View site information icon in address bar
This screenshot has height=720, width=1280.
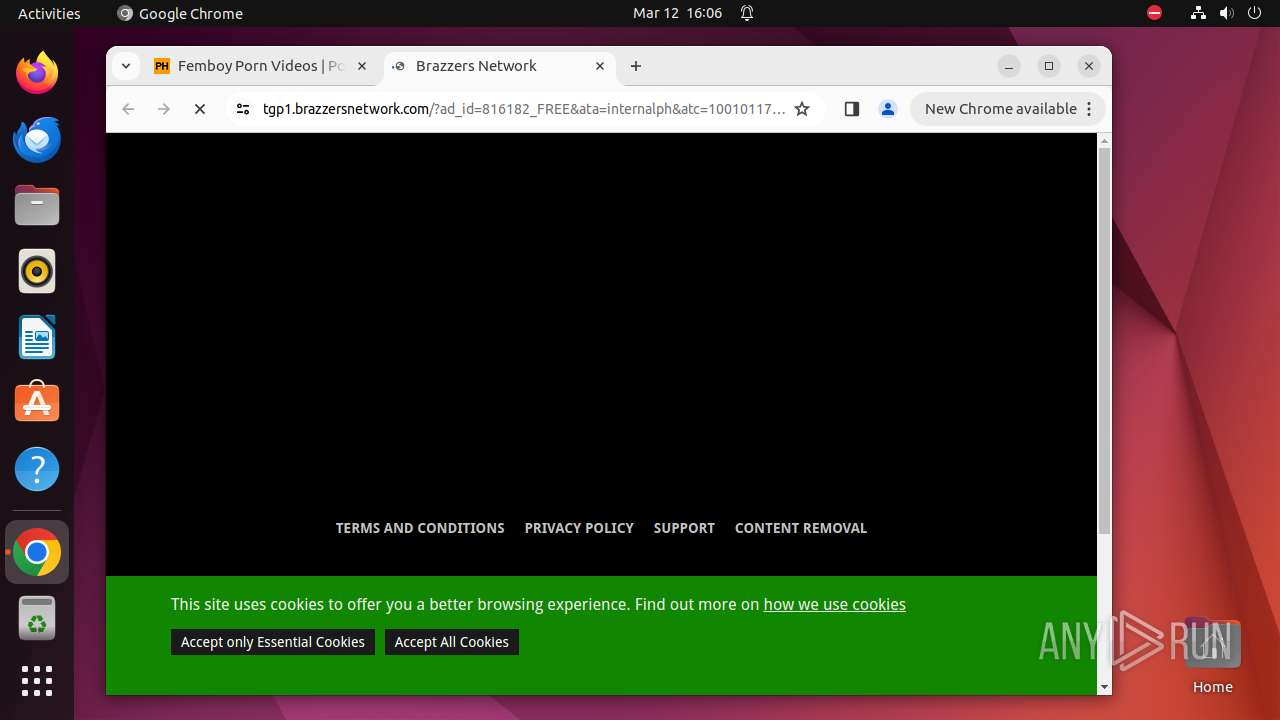pos(242,109)
